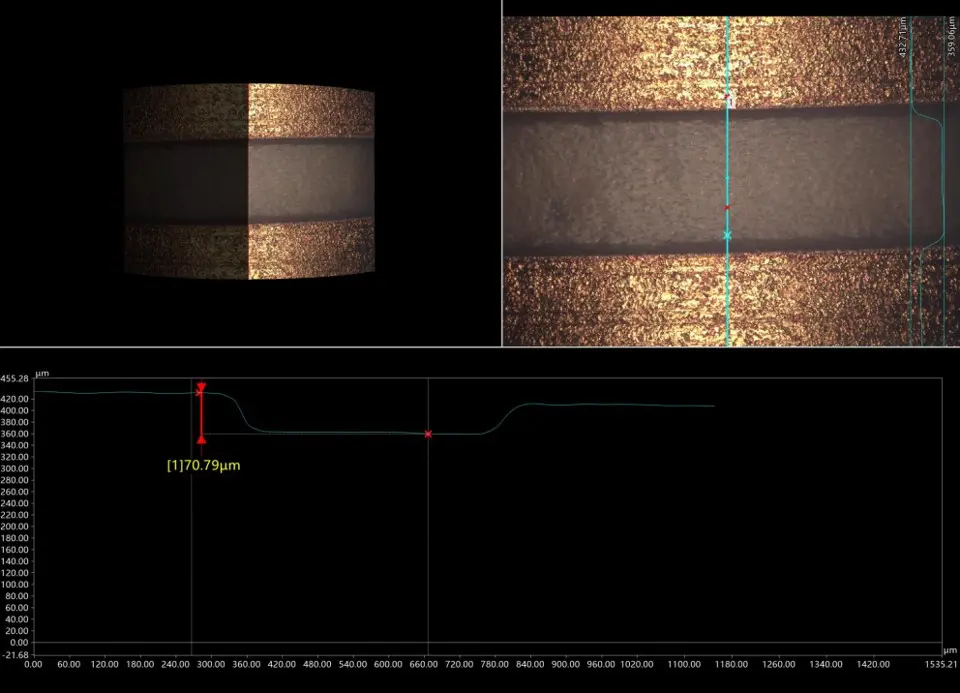The width and height of the screenshot is (960, 693).
Task: Select the red X marker on the profile floor
Action: pyautogui.click(x=428, y=434)
